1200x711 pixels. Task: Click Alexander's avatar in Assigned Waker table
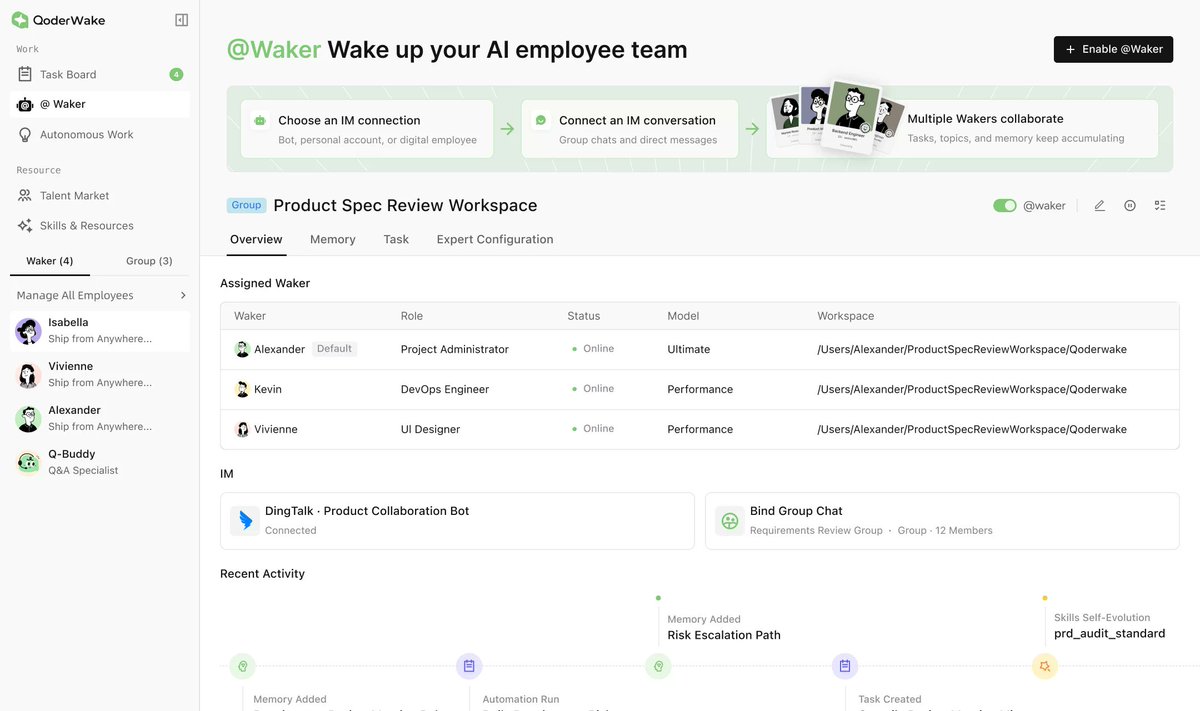[x=242, y=349]
